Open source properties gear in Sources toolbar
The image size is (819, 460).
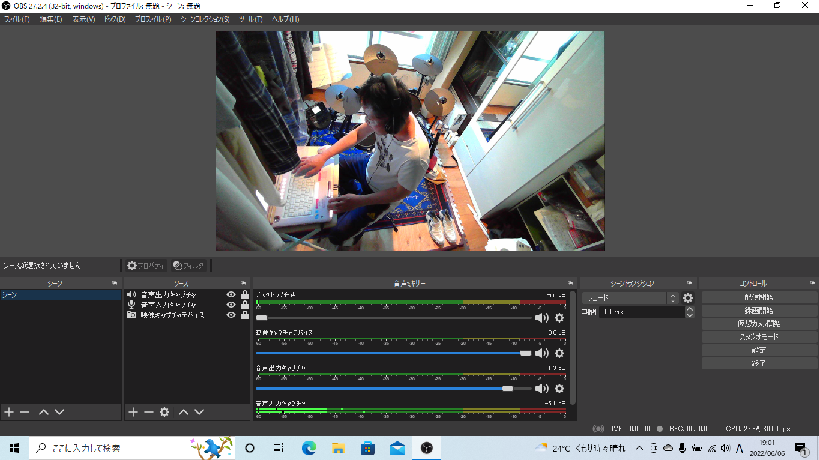[165, 412]
